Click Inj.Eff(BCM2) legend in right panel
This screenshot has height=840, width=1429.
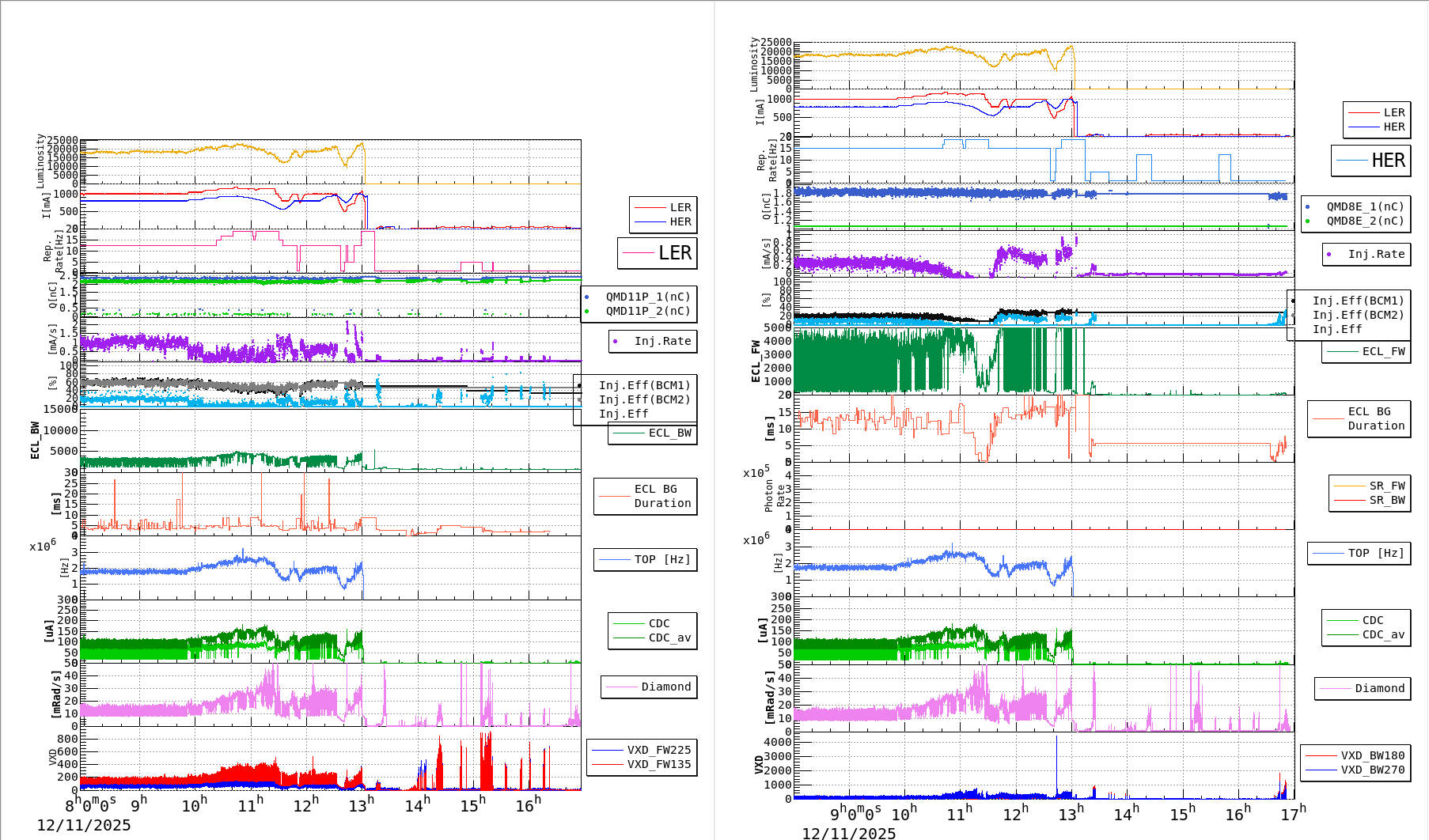click(x=1358, y=315)
